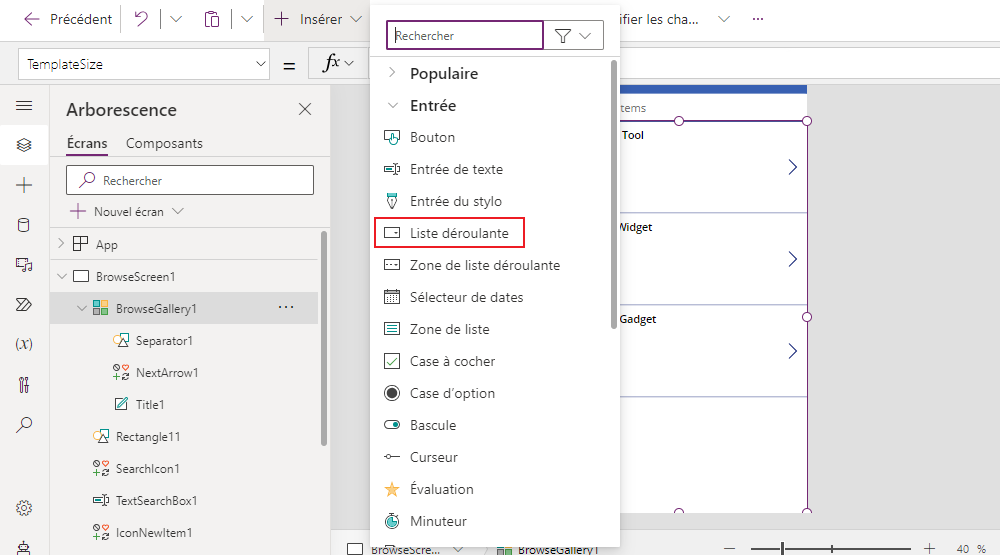Switch to the Écrans tab
1000x555 pixels.
click(87, 144)
